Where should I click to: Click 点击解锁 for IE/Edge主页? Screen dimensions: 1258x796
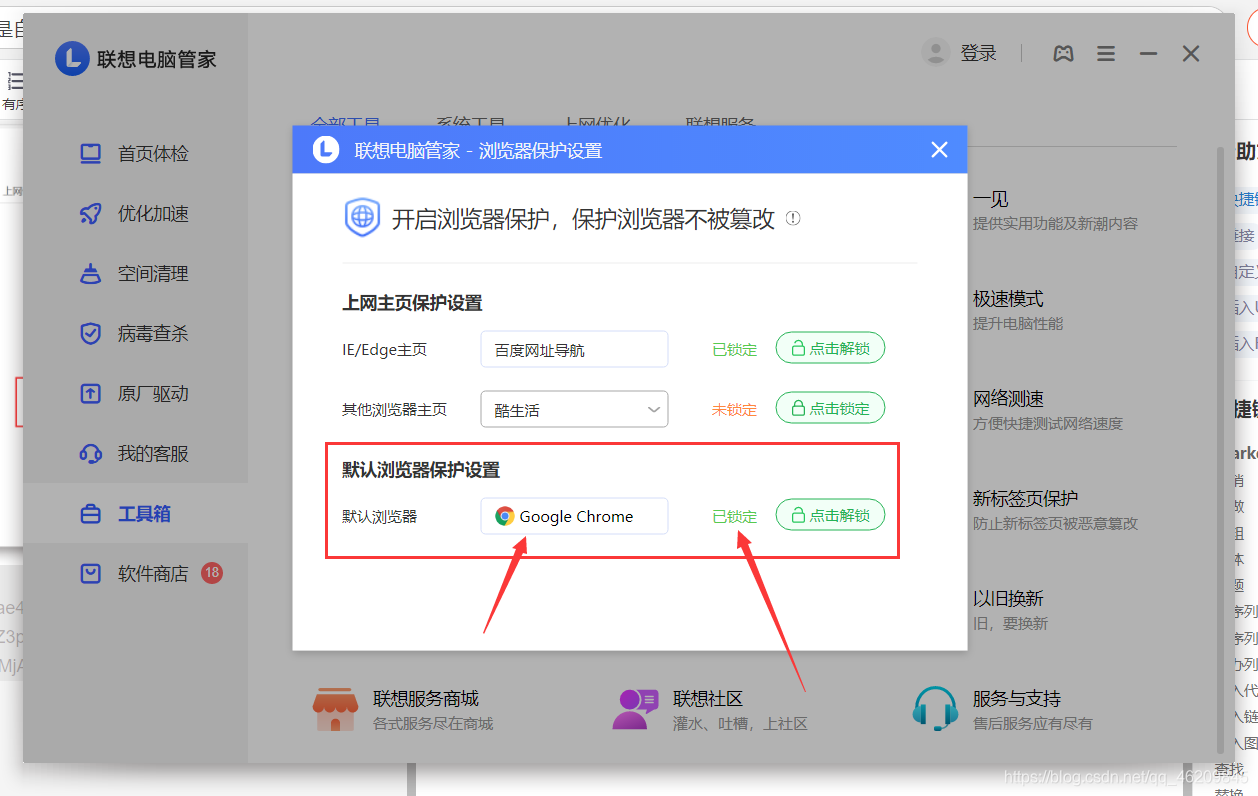[830, 348]
